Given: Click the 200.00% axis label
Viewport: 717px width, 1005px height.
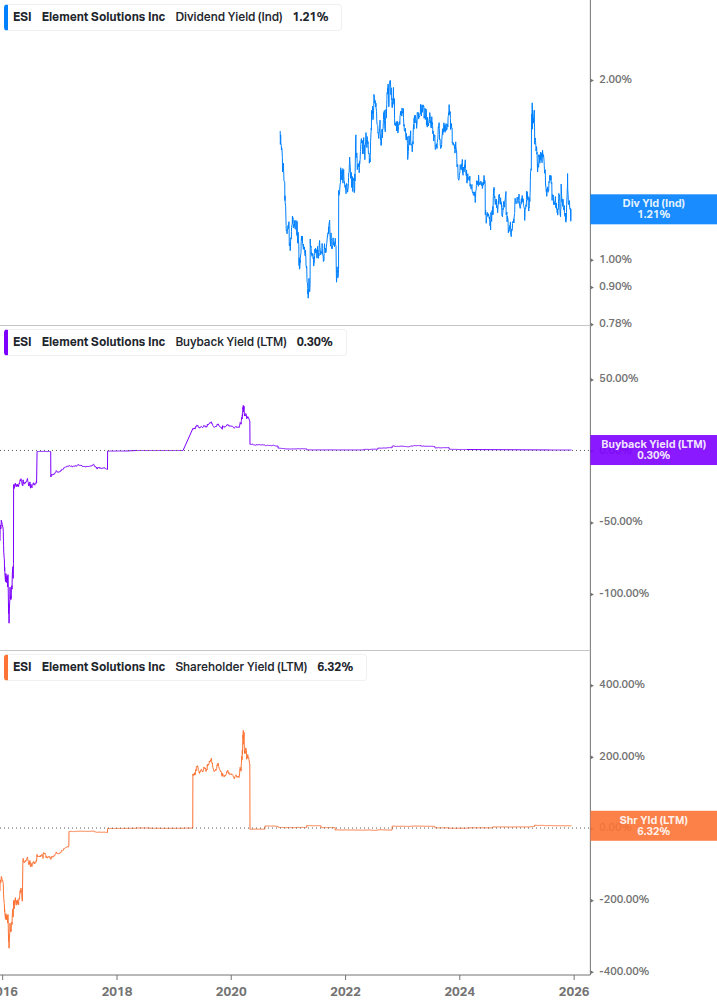Looking at the screenshot, I should (622, 756).
